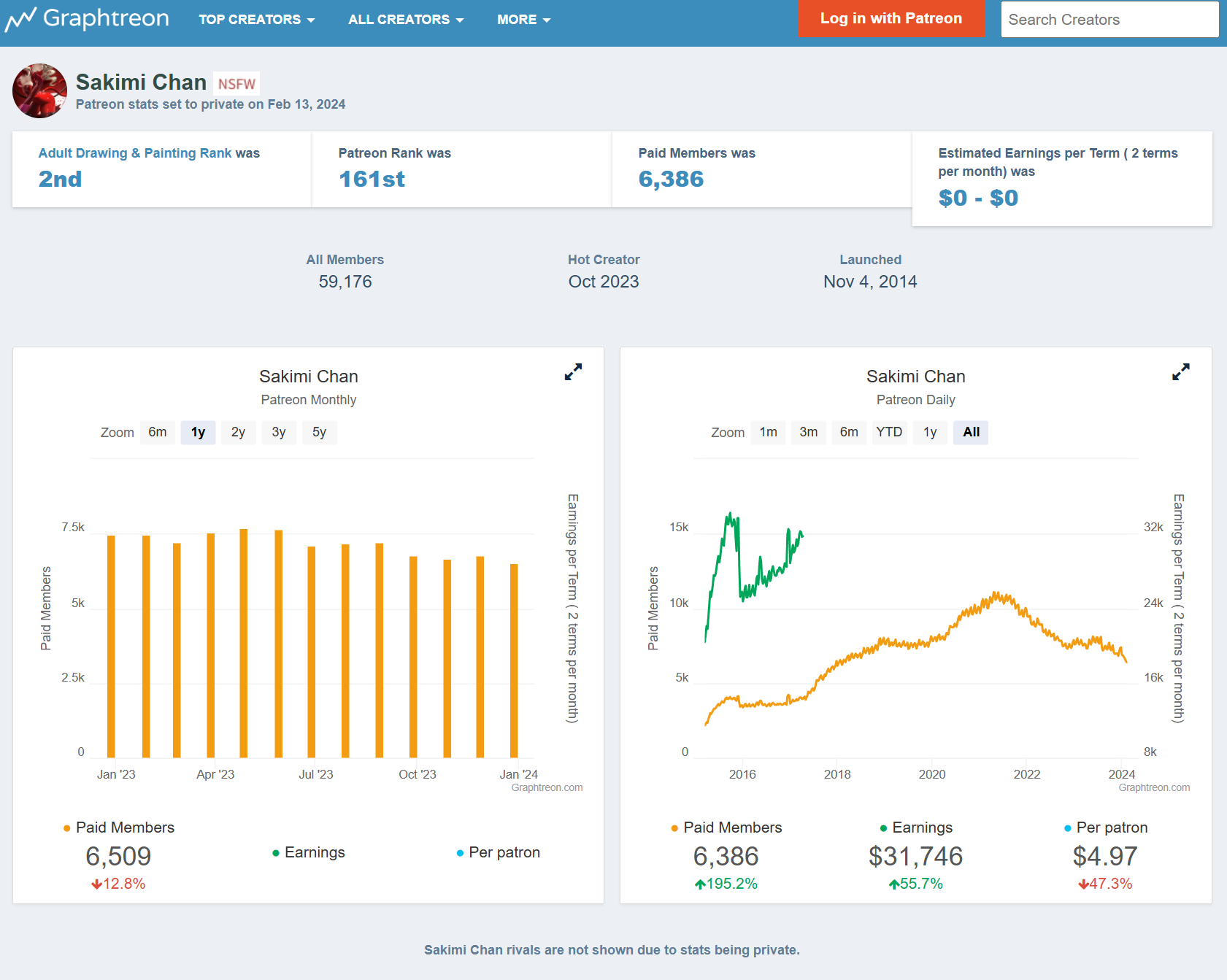The height and width of the screenshot is (980, 1227).
Task: Open the Adult Drawing & Painting Rank link
Action: click(135, 153)
